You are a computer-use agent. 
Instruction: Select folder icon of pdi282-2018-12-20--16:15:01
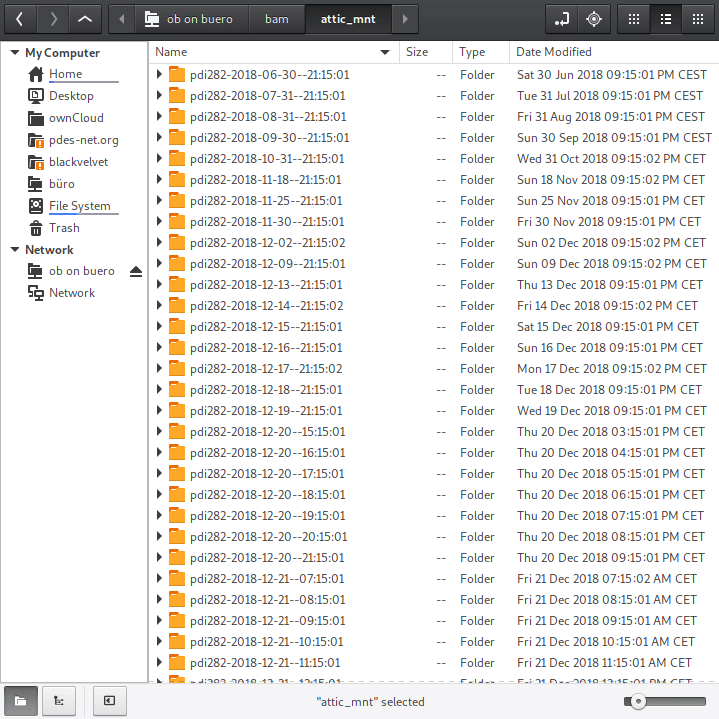click(x=177, y=452)
